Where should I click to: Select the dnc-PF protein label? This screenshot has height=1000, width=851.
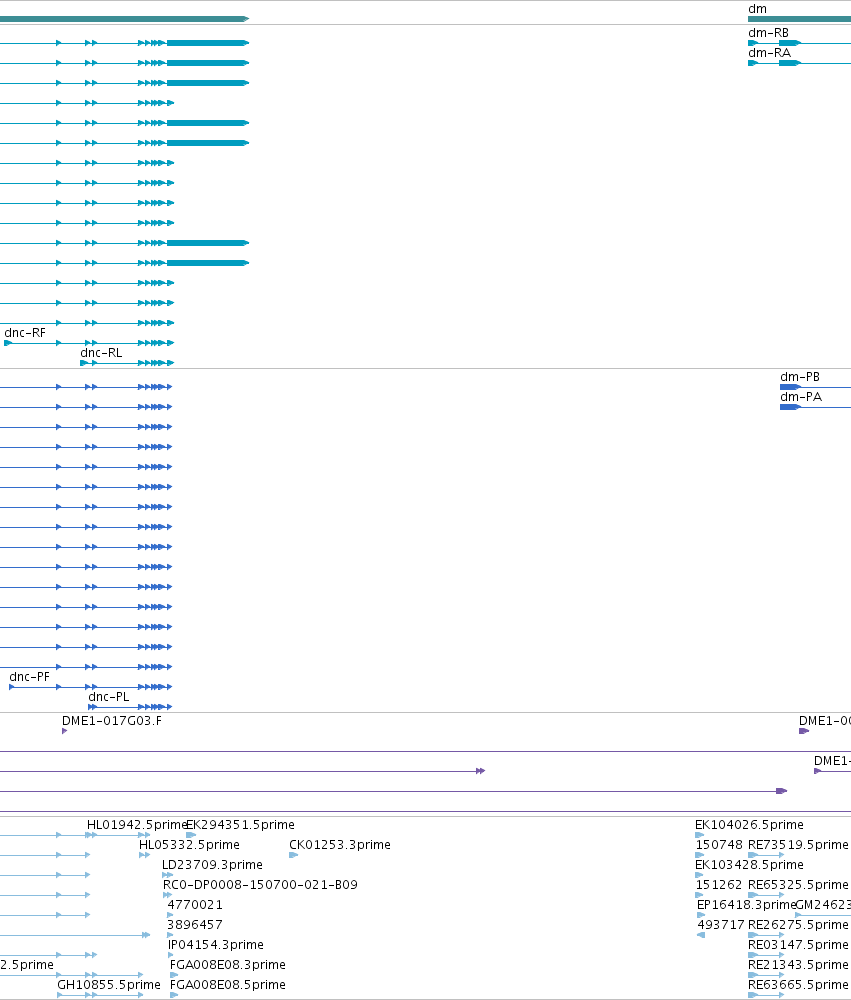(x=29, y=677)
